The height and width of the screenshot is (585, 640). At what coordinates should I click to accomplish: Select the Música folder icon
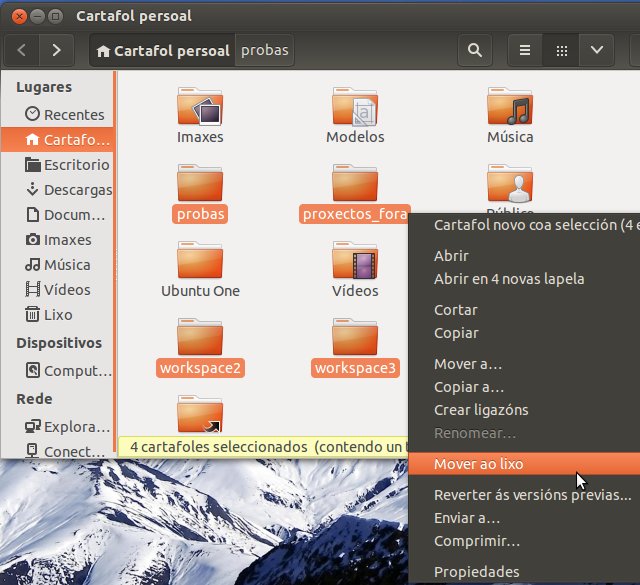tap(510, 106)
